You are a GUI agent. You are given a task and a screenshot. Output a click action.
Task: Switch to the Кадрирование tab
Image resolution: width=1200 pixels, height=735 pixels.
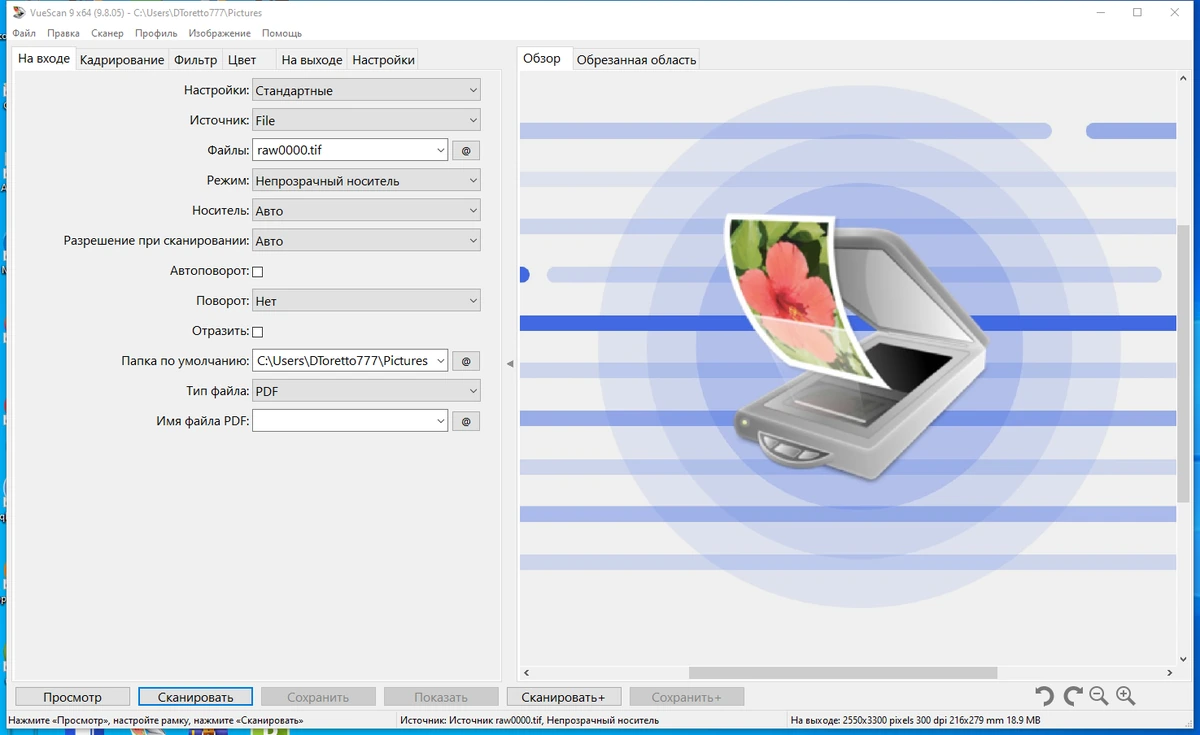coord(122,60)
